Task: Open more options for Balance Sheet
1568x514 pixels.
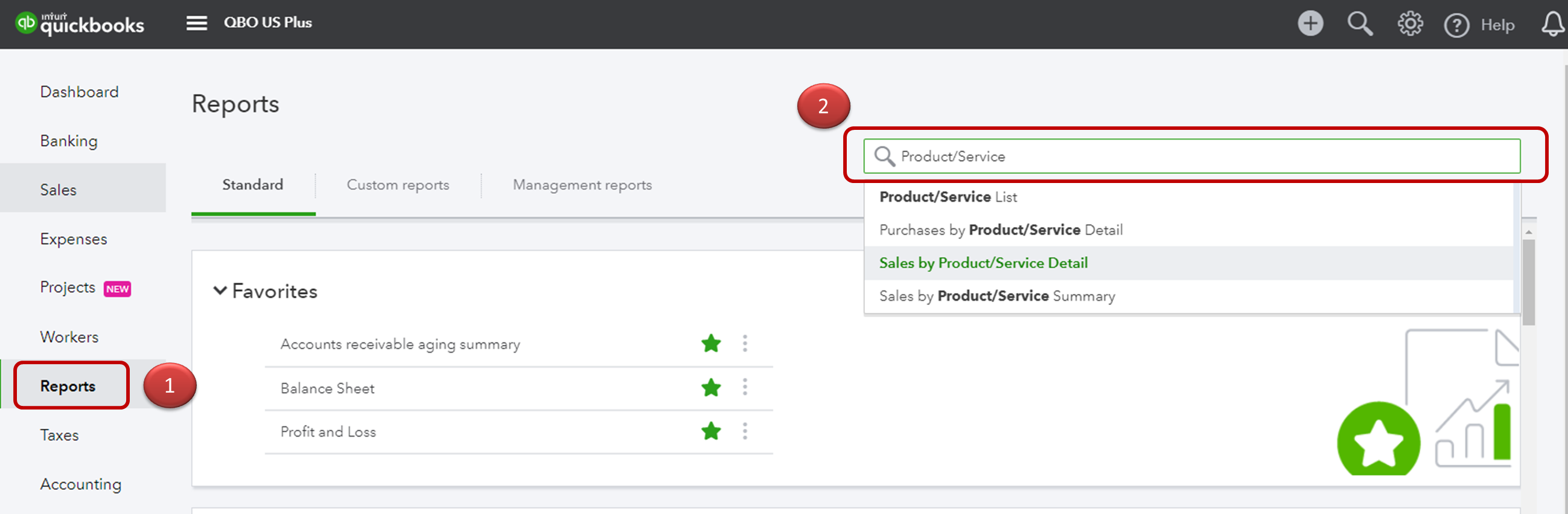Action: point(744,387)
